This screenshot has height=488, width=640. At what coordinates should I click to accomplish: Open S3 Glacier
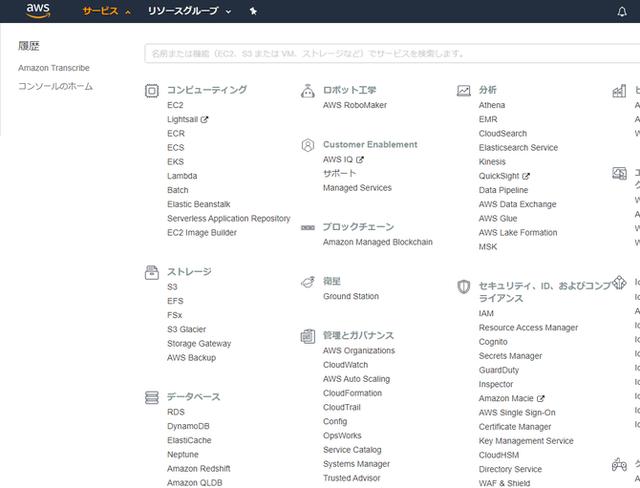(x=187, y=329)
